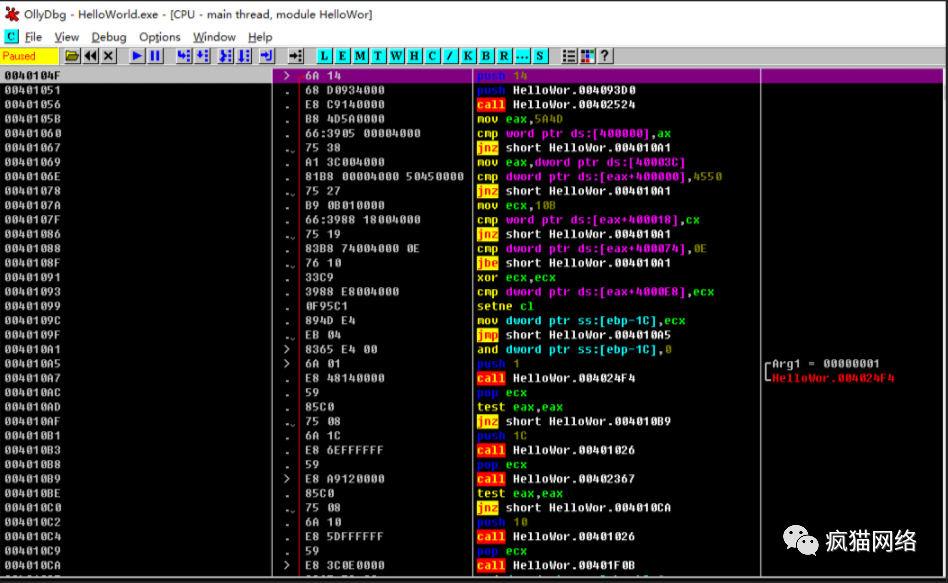
Task: Run the program with the play icon
Action: [137, 56]
